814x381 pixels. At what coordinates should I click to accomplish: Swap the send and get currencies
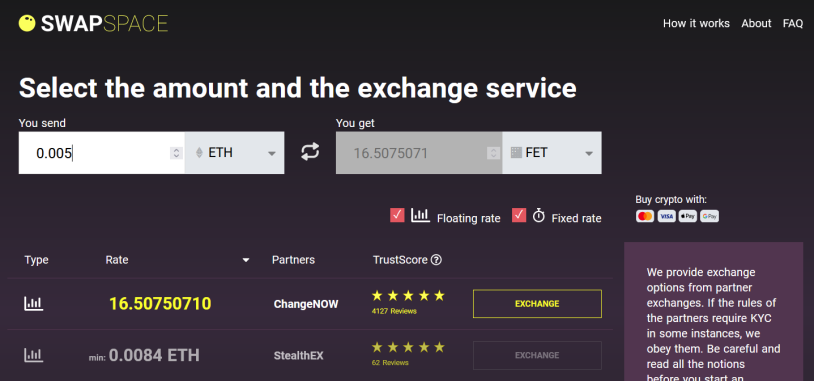point(310,152)
